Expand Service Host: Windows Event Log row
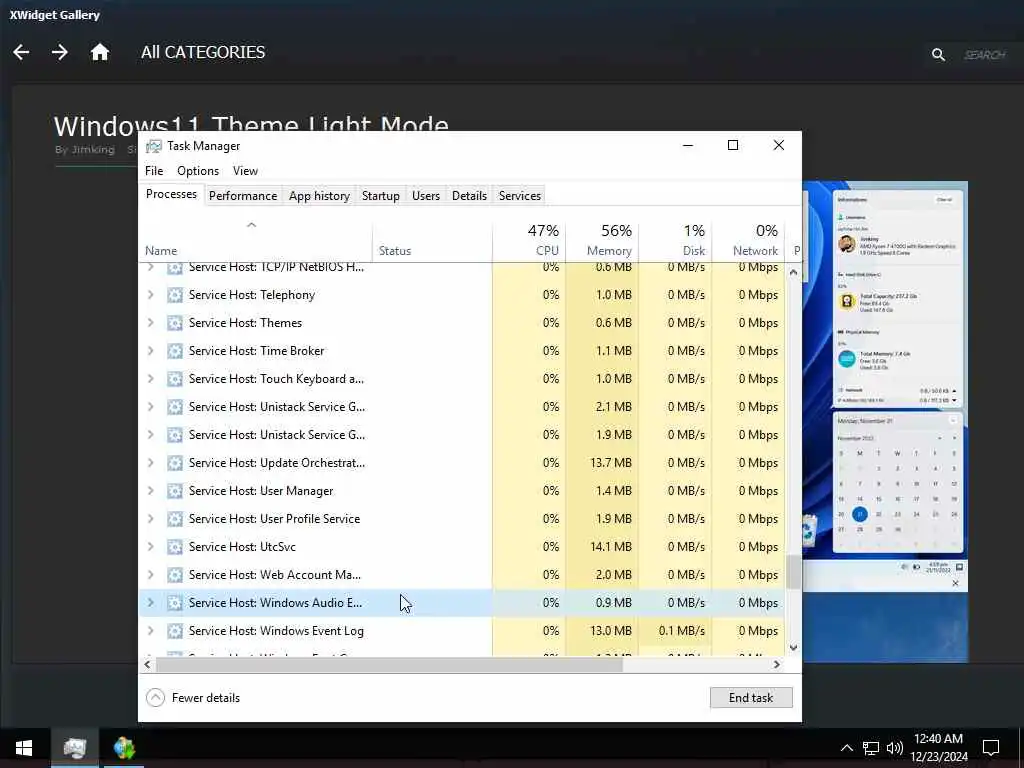Viewport: 1024px width, 768px height. pos(151,632)
